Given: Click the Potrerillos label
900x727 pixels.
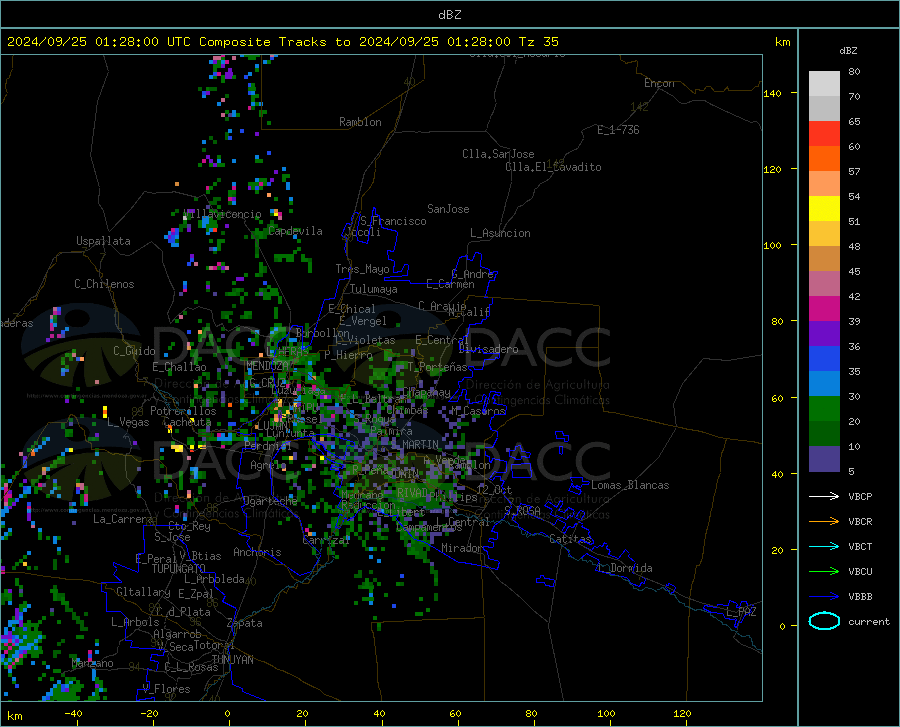Looking at the screenshot, I should tap(183, 411).
